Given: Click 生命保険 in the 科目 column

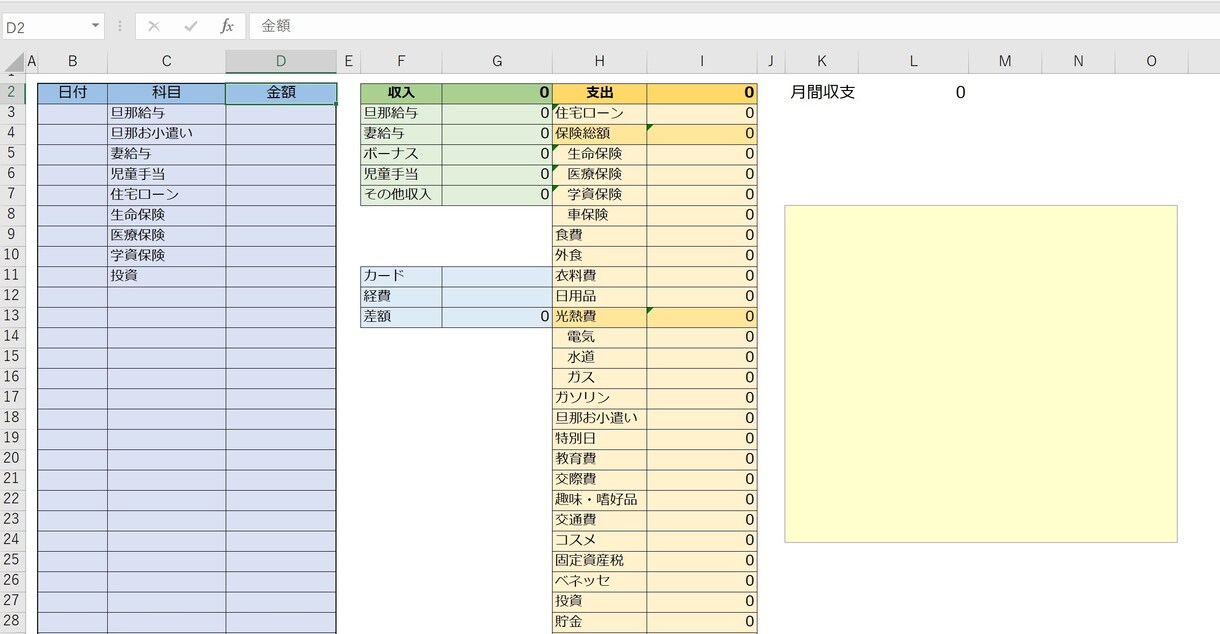Looking at the screenshot, I should (166, 215).
